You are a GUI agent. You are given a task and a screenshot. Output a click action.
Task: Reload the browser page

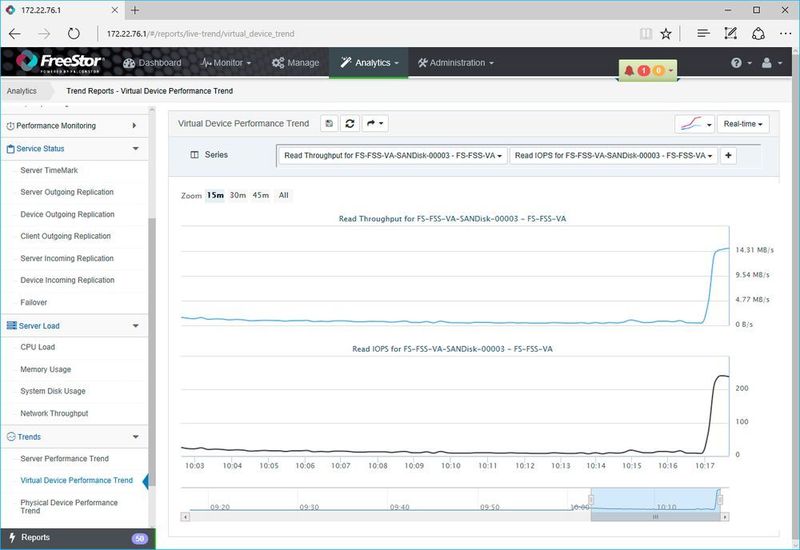[74, 34]
